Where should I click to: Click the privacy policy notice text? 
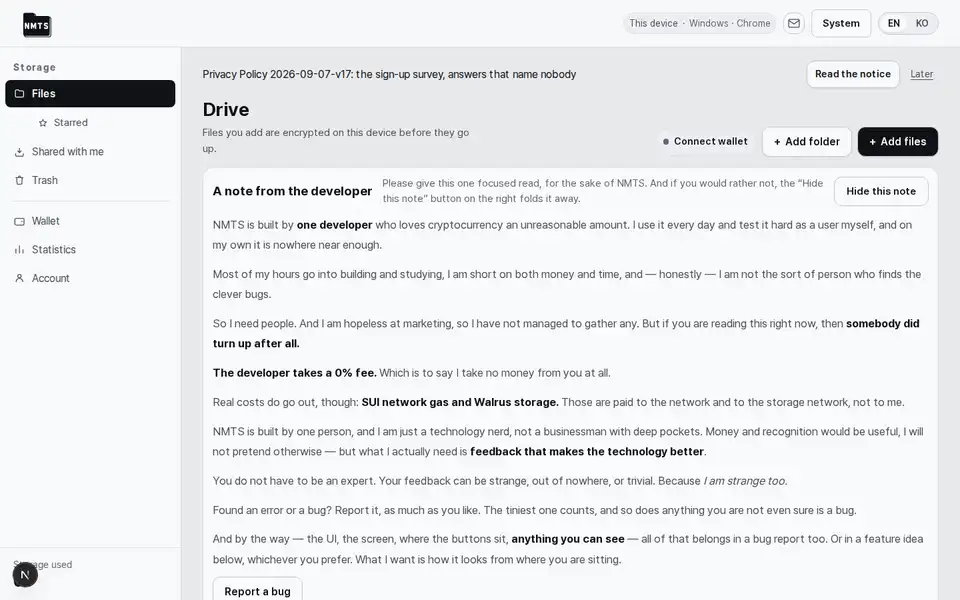point(389,74)
